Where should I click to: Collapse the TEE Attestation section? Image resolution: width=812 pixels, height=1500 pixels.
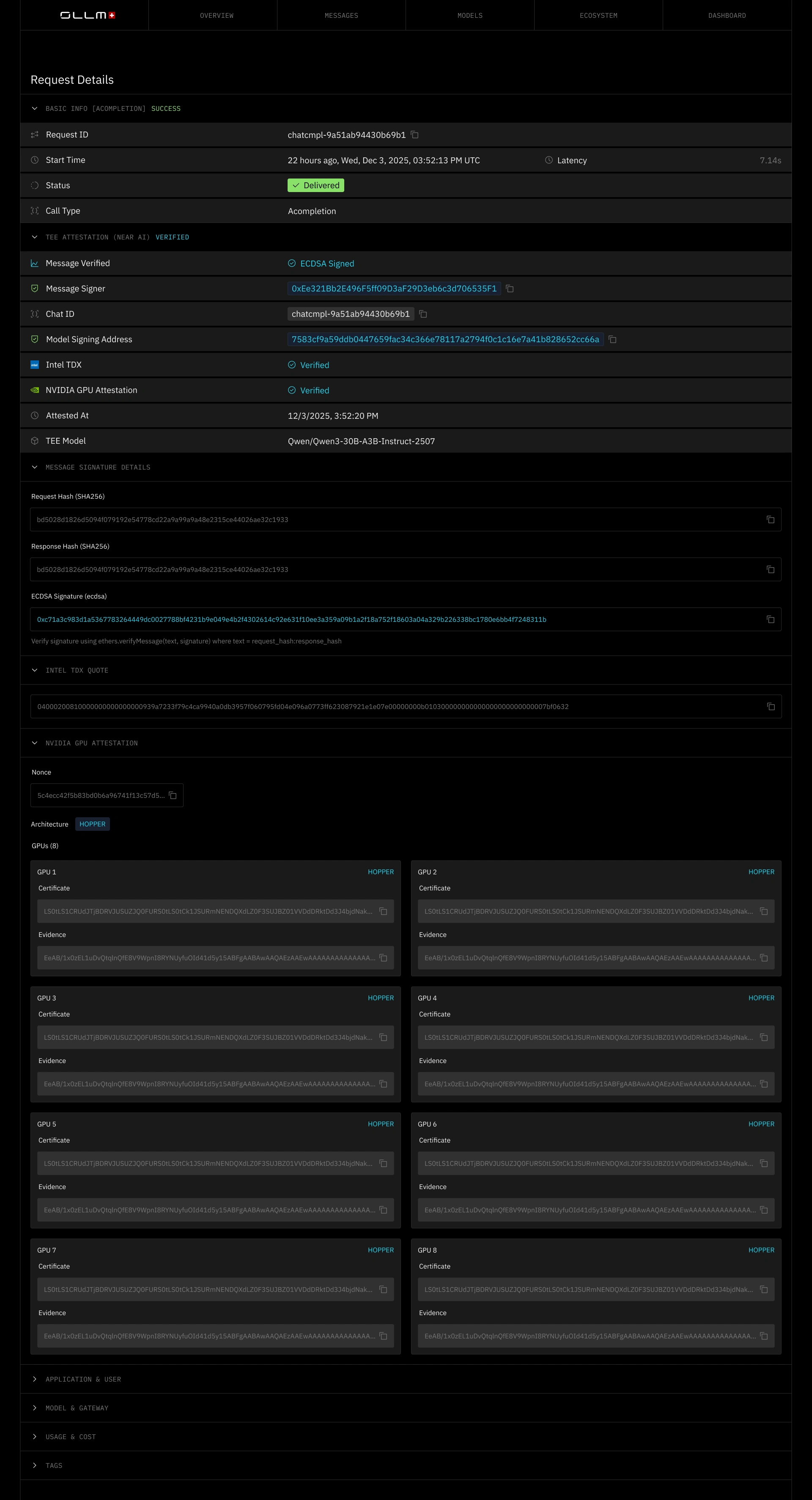pyautogui.click(x=34, y=237)
